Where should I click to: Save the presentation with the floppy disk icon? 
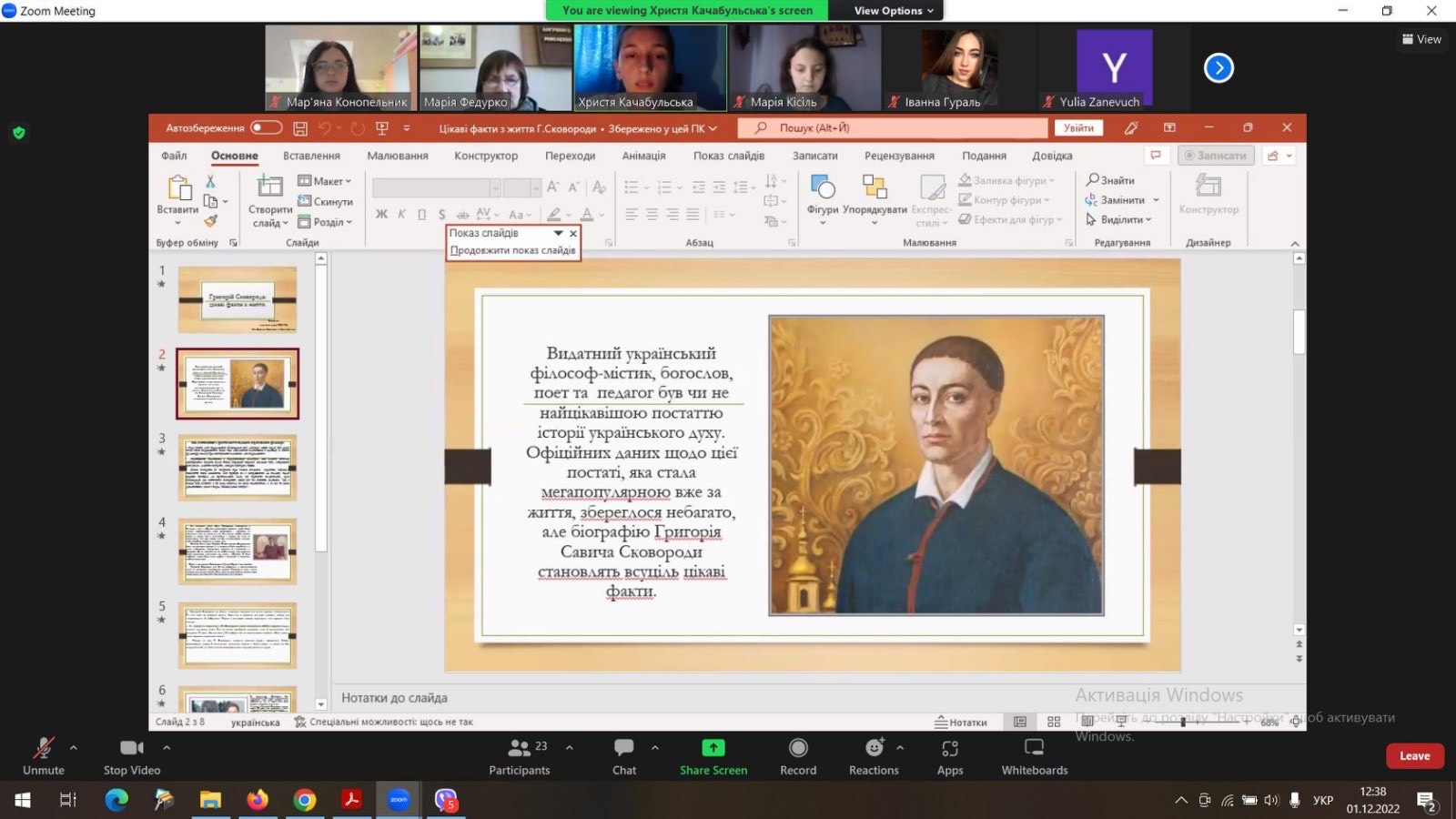click(300, 128)
